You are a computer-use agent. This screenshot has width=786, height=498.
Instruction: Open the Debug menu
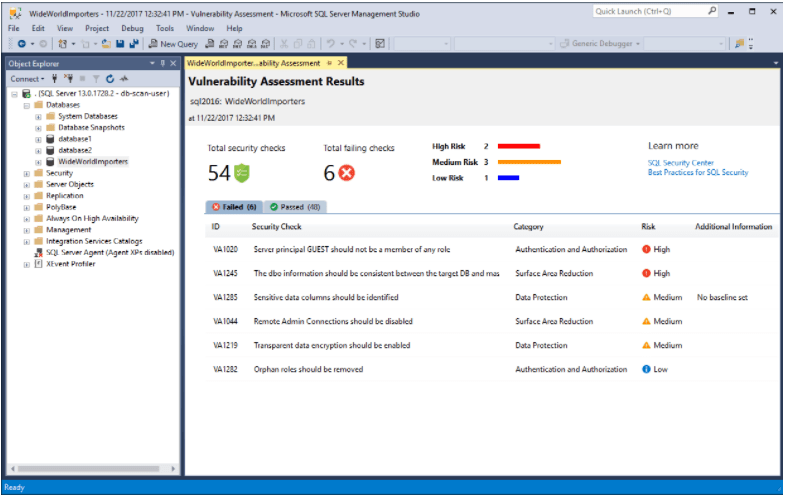click(132, 28)
